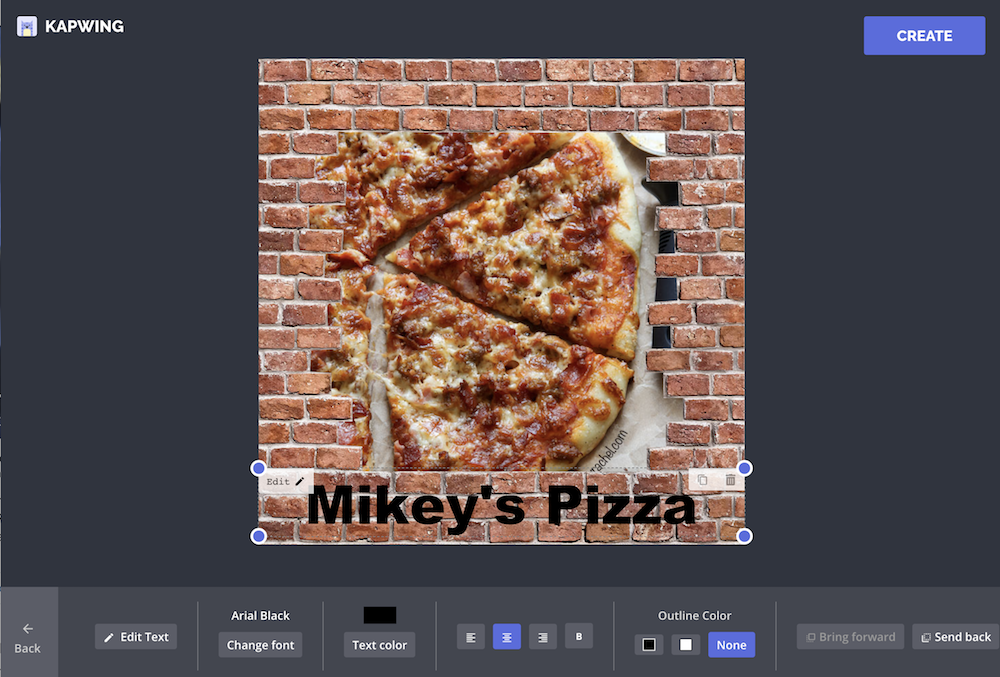Click the bottom-left resize handle of text box
Screen dimensions: 1000x677
click(258, 536)
